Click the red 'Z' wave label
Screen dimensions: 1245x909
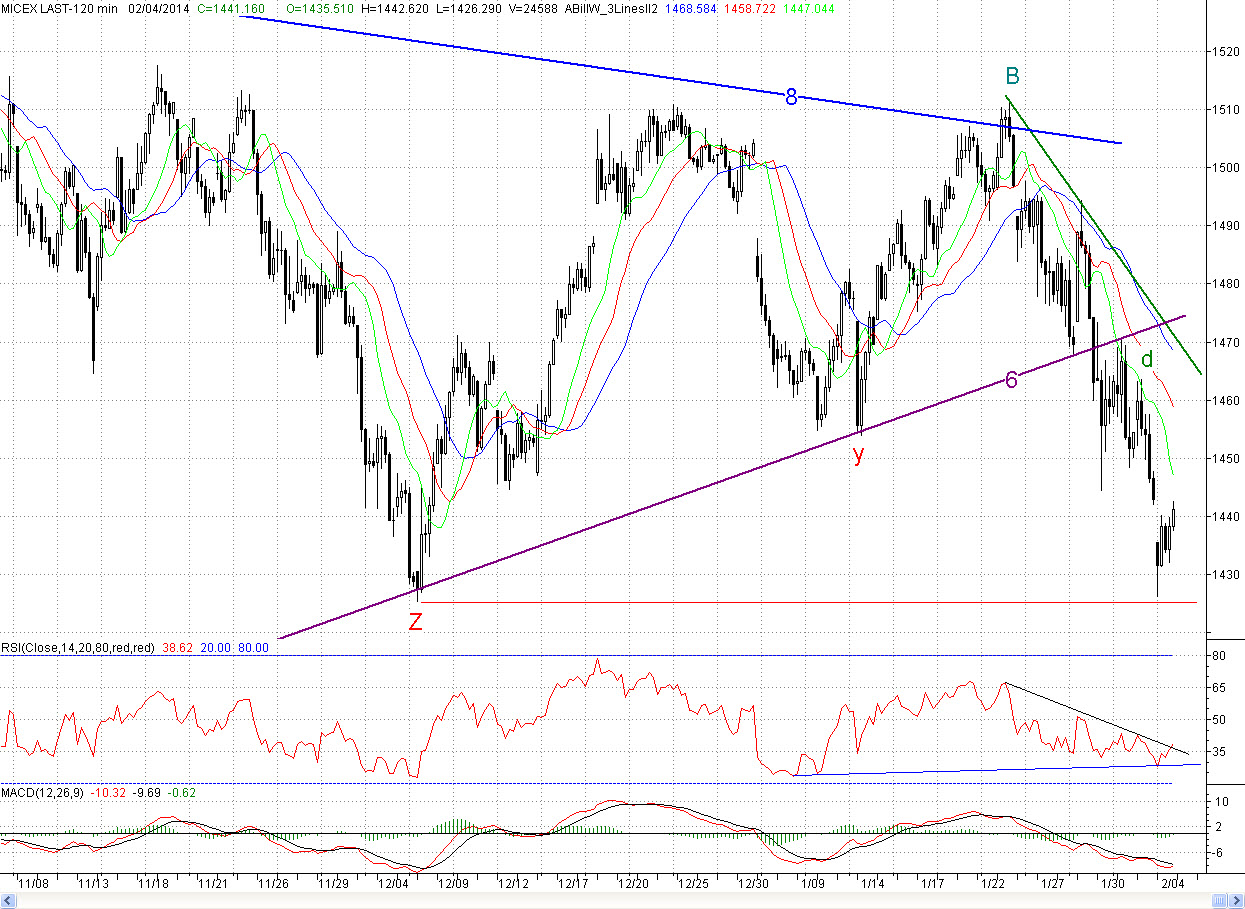415,621
